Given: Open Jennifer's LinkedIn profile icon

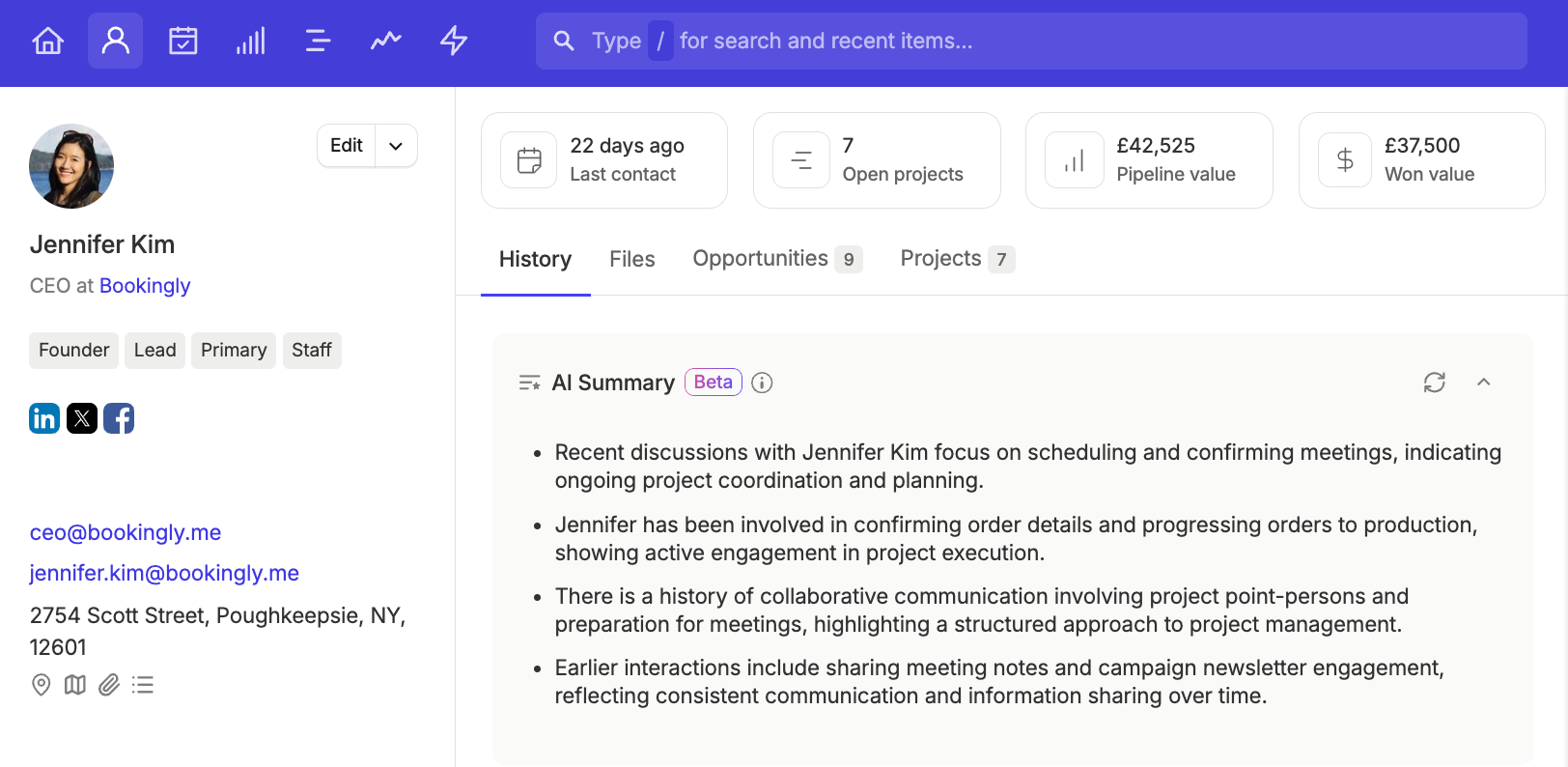Looking at the screenshot, I should [x=44, y=418].
